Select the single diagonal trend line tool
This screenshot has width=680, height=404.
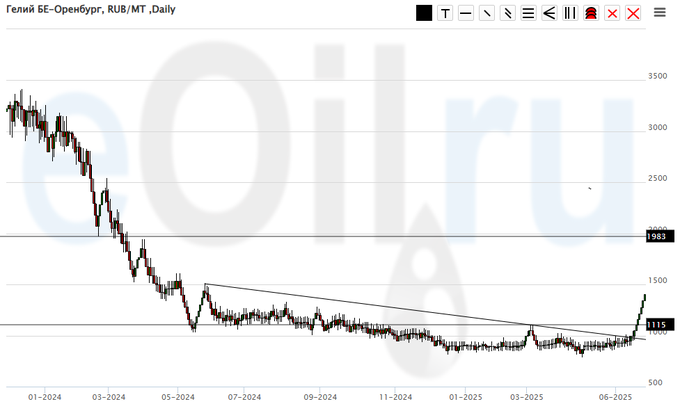pos(487,13)
